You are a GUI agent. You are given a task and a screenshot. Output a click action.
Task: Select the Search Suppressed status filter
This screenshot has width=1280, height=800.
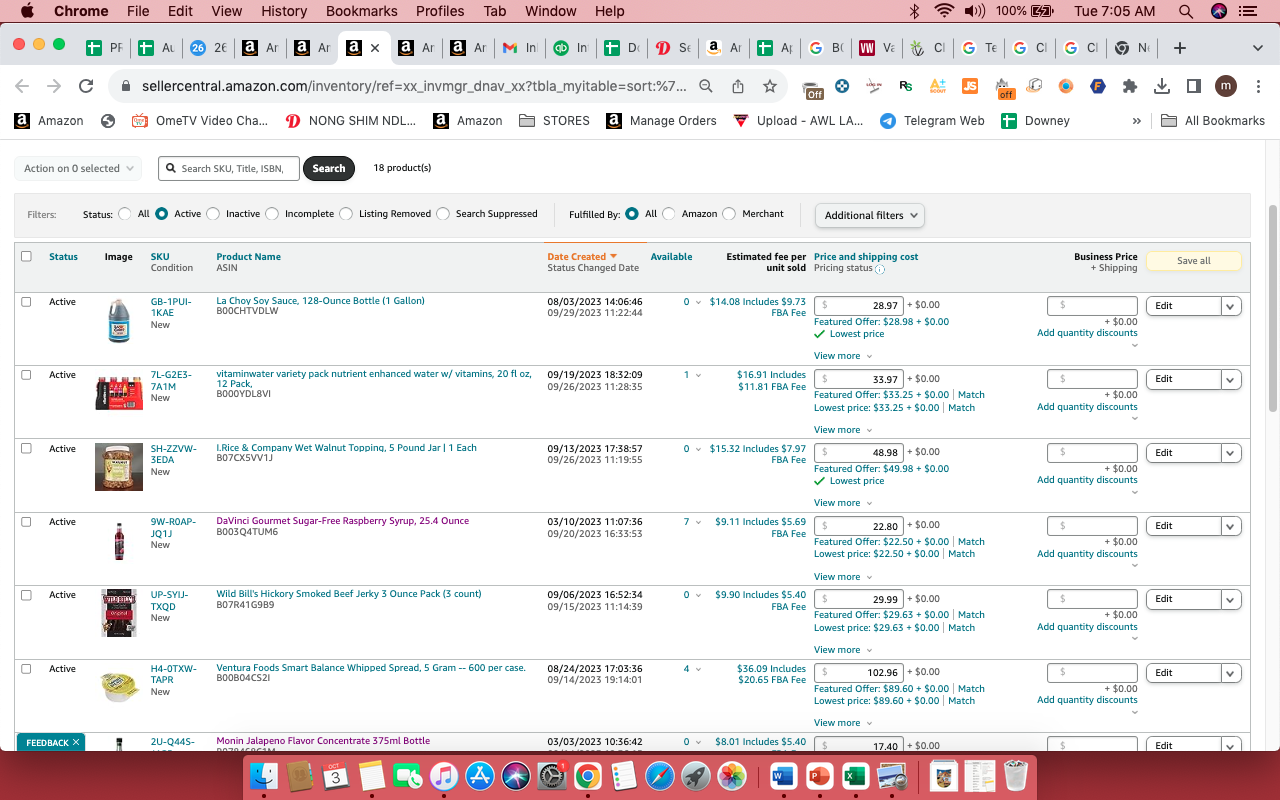443,214
